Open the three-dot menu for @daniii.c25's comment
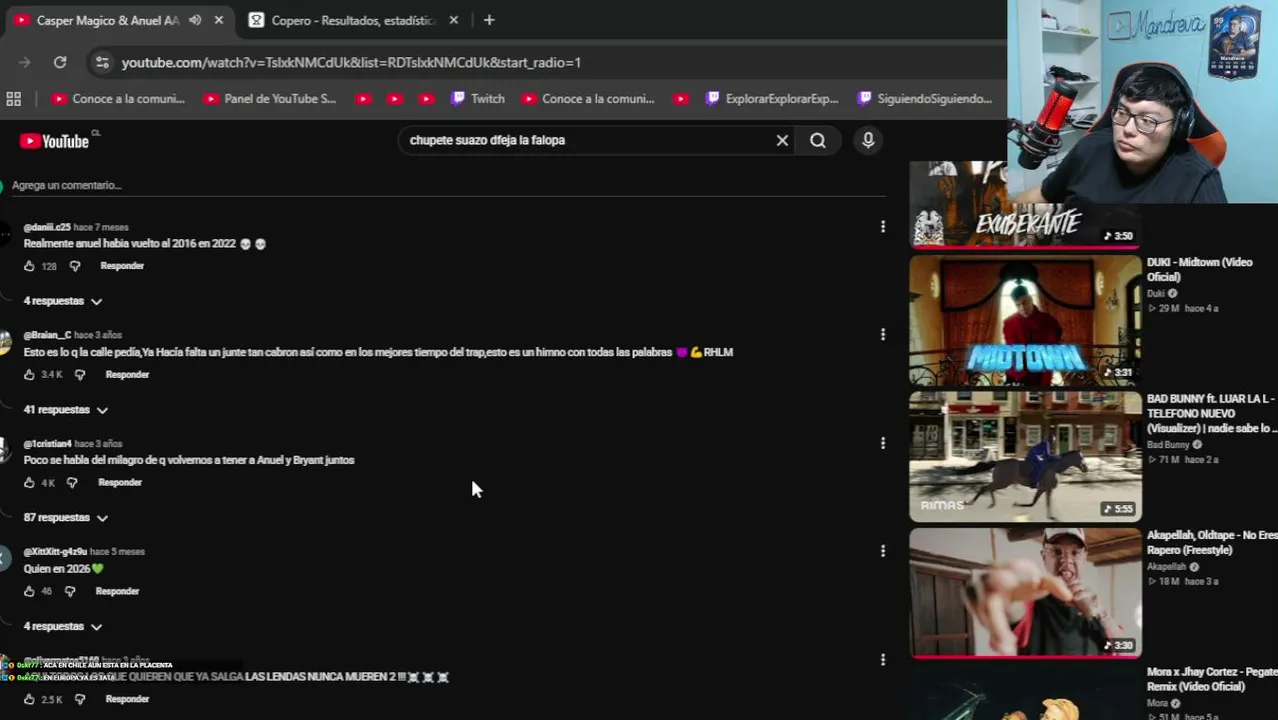Screen dimensions: 1278x720 tap(882, 227)
